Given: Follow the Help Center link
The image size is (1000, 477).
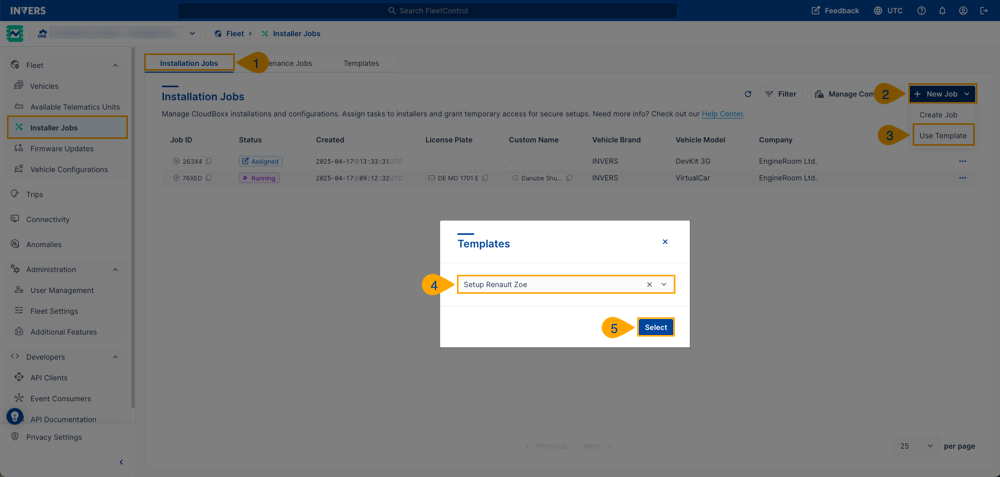Looking at the screenshot, I should (x=722, y=114).
